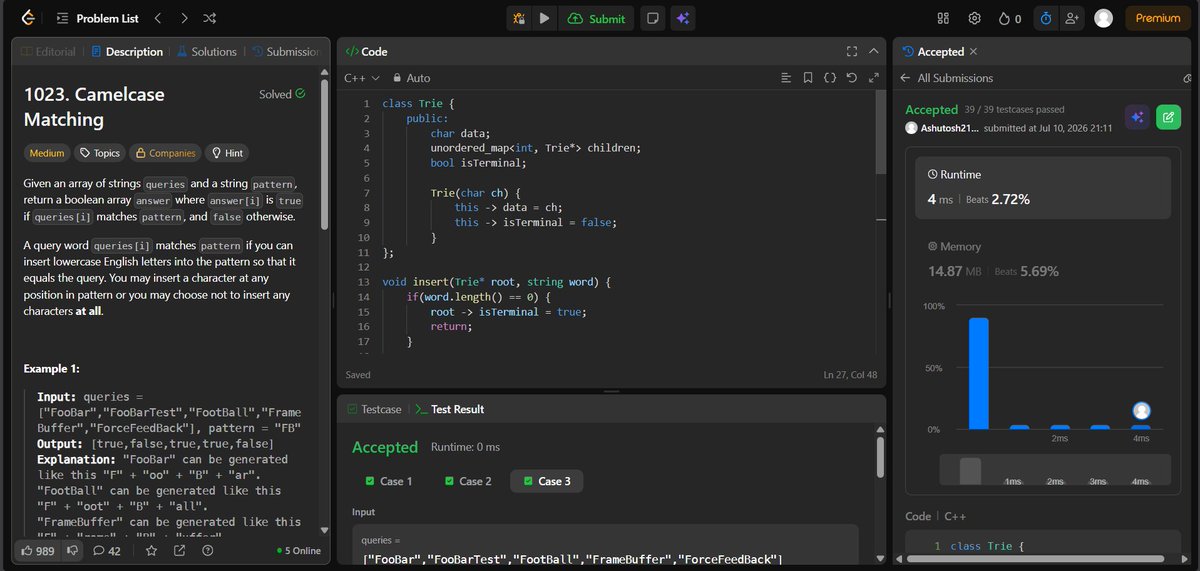Toggle the timer stopwatch icon
Image resolution: width=1200 pixels, height=571 pixels.
[1046, 18]
